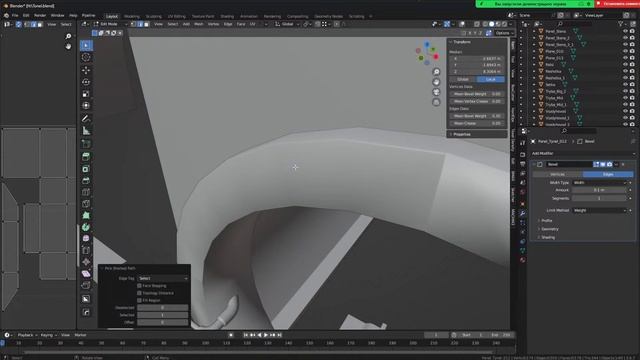Open the Limit Method dropdown
Image resolution: width=640 pixels, height=360 pixels.
click(x=599, y=211)
